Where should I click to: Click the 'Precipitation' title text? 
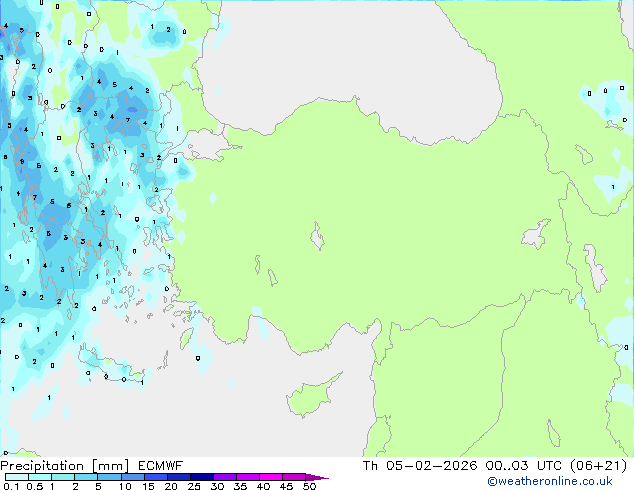point(42,466)
